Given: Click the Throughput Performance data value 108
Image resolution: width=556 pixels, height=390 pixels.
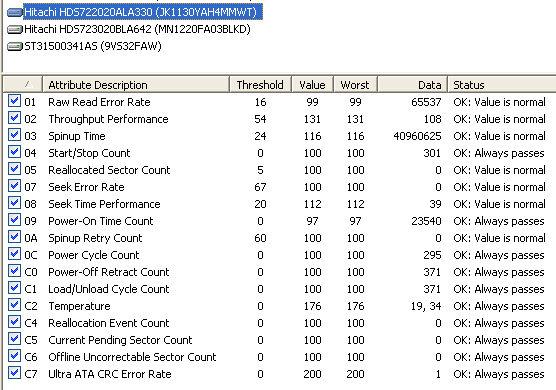Looking at the screenshot, I should point(433,119).
